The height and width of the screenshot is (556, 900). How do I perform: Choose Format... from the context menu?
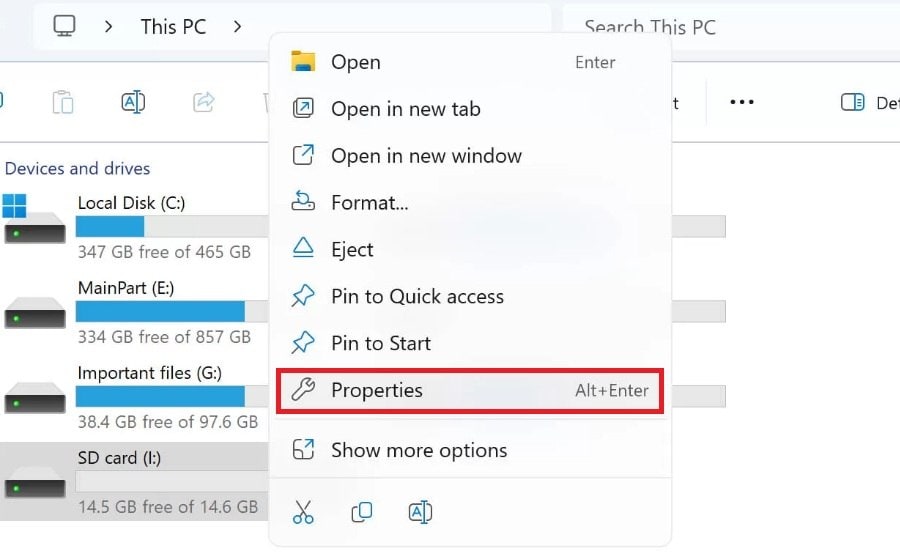tap(369, 203)
